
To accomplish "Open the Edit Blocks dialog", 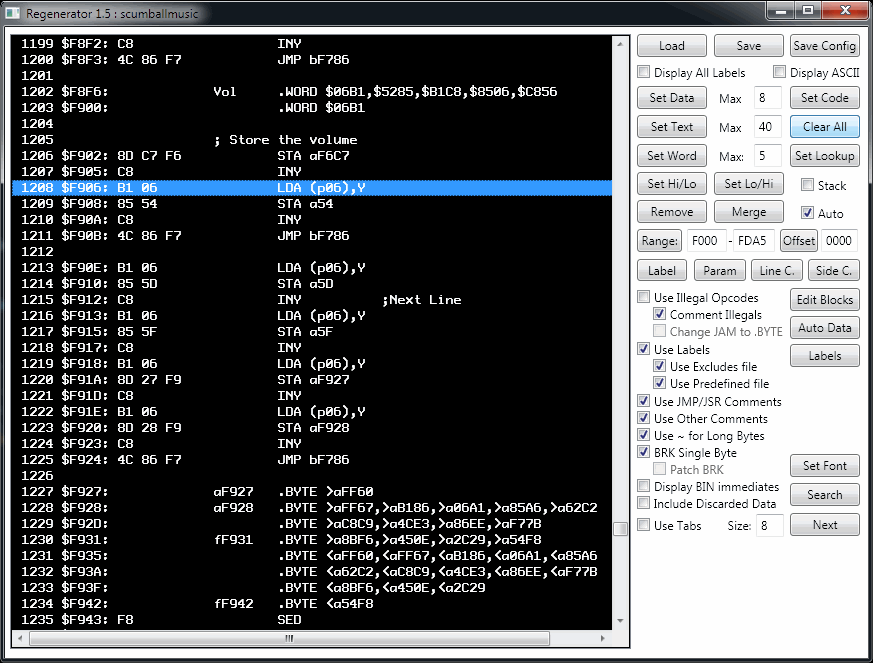I will coord(824,300).
